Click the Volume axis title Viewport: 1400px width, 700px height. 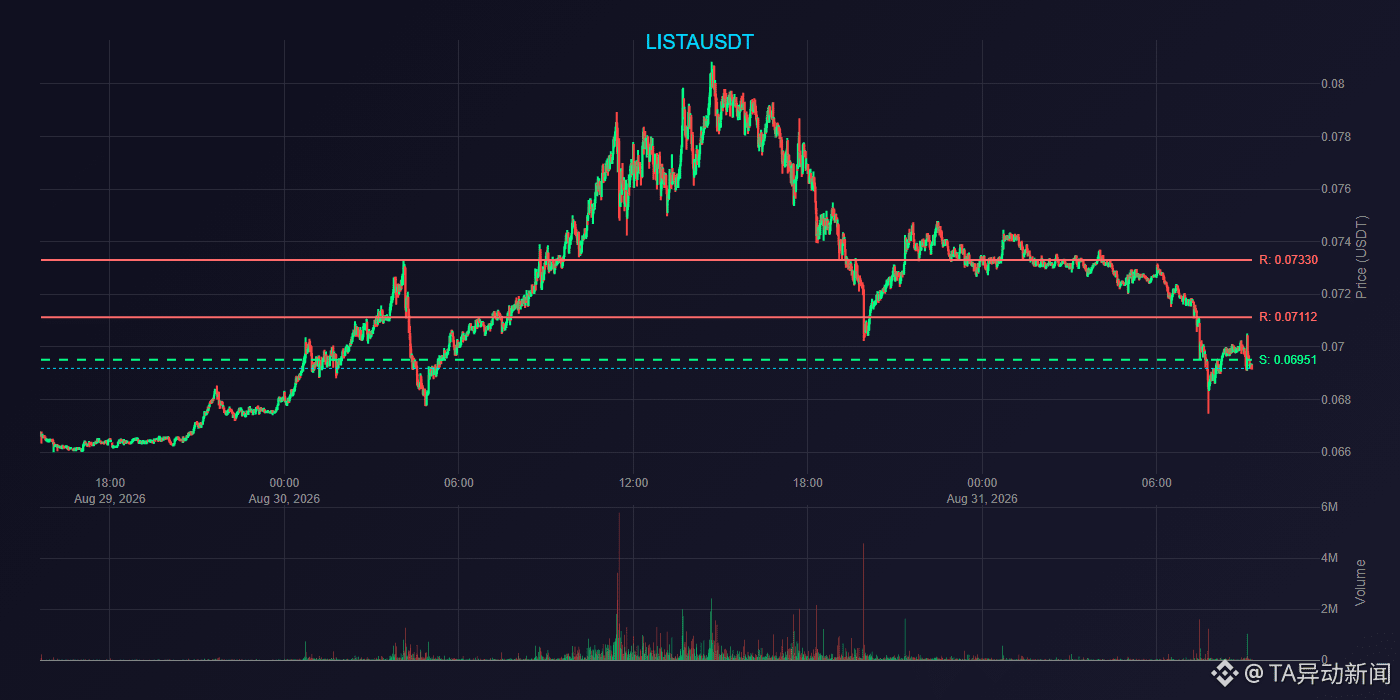pos(1361,582)
